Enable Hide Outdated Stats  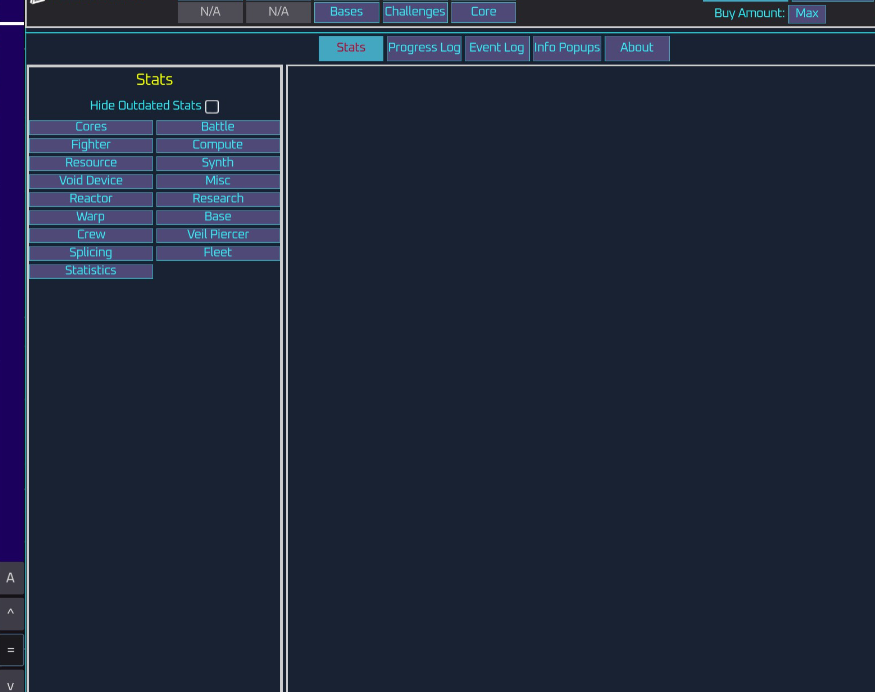pyautogui.click(x=211, y=106)
